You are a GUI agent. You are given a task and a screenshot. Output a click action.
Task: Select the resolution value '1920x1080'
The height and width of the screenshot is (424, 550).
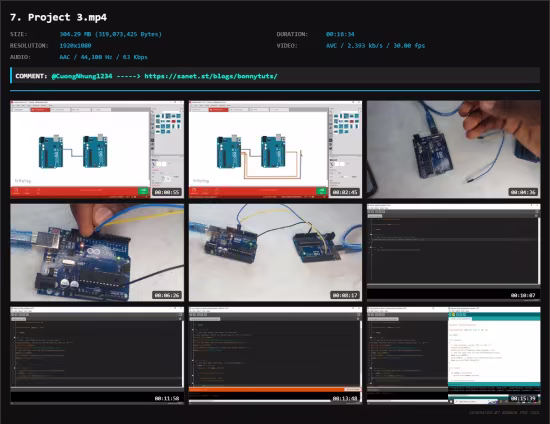75,46
